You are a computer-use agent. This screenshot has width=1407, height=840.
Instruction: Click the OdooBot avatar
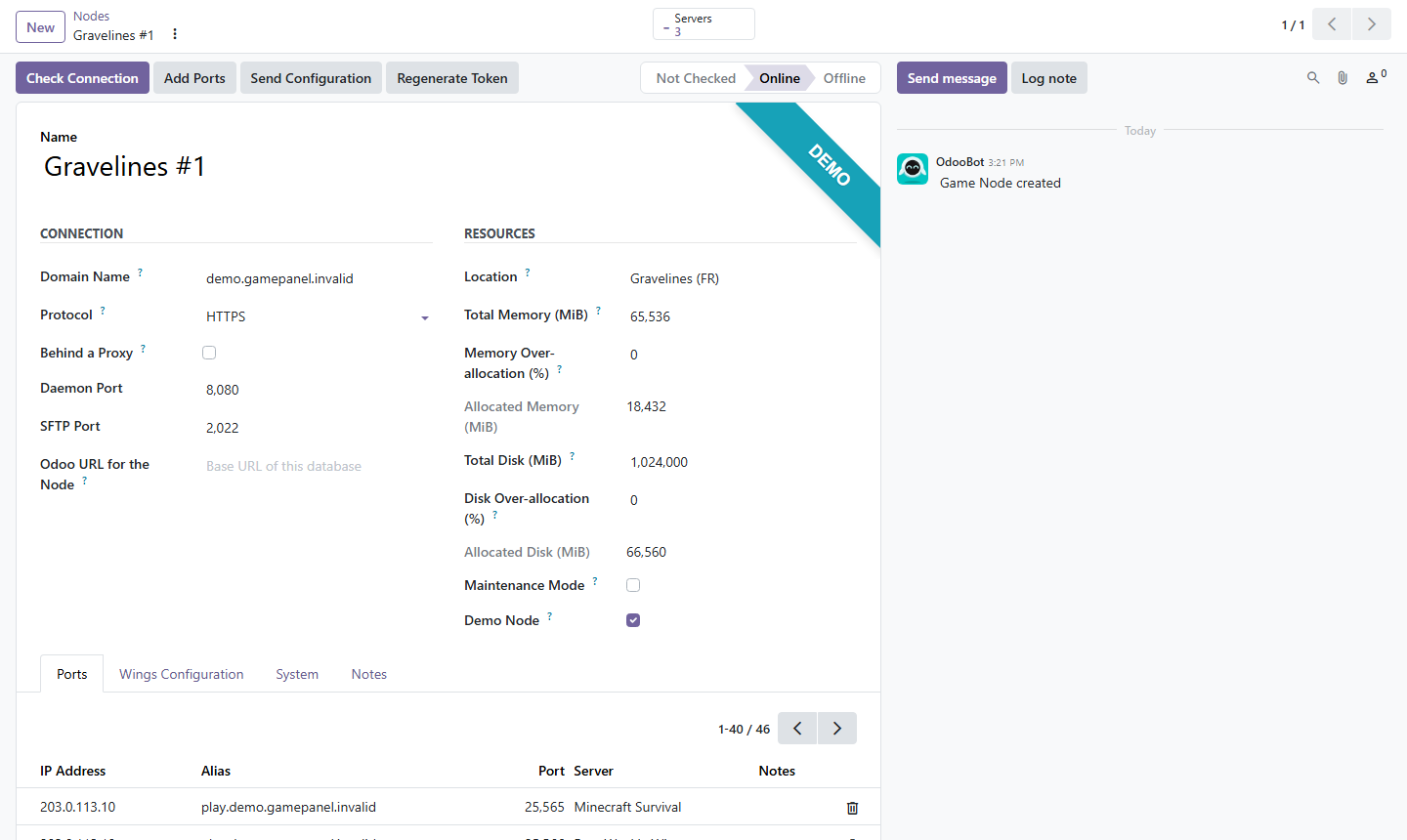click(913, 169)
